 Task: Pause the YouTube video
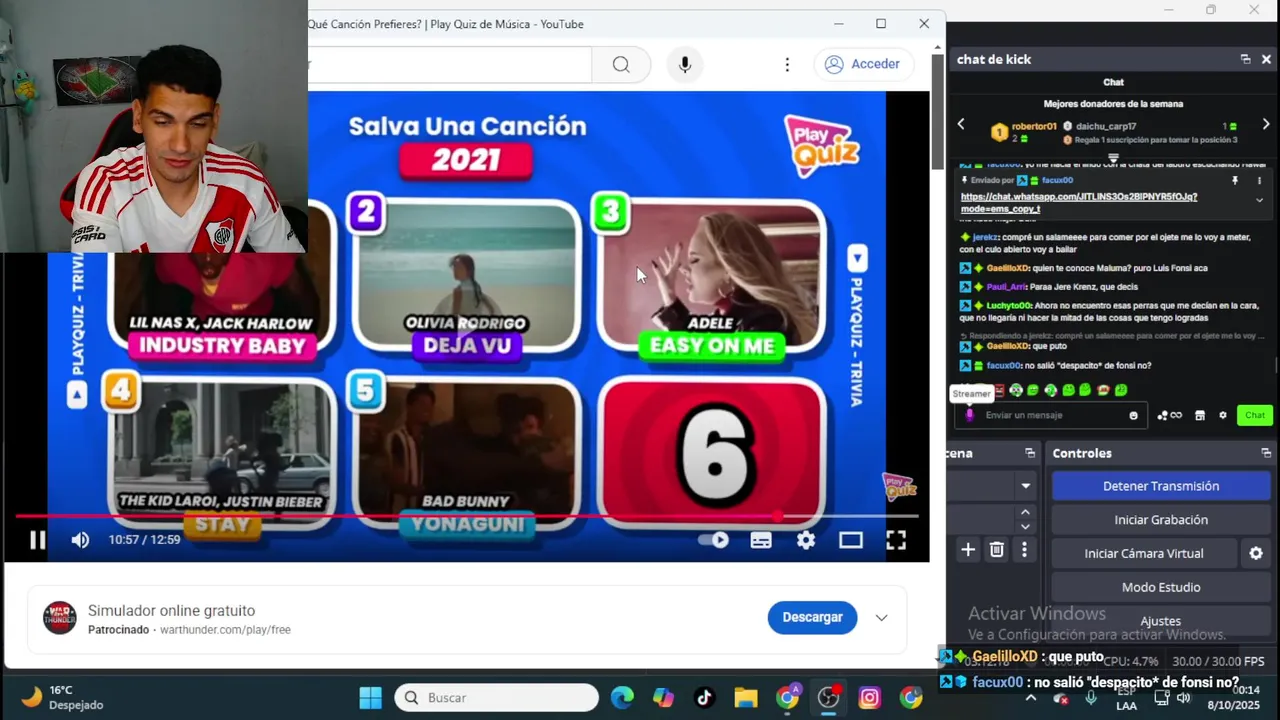click(x=37, y=540)
